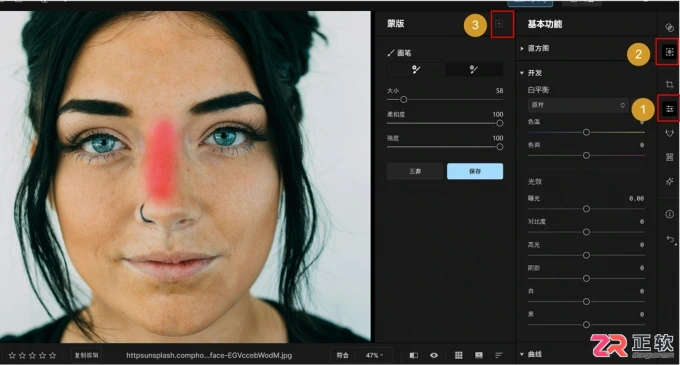The width and height of the screenshot is (680, 365).
Task: Open the 白平衡 preset dropdown
Action: 578,105
